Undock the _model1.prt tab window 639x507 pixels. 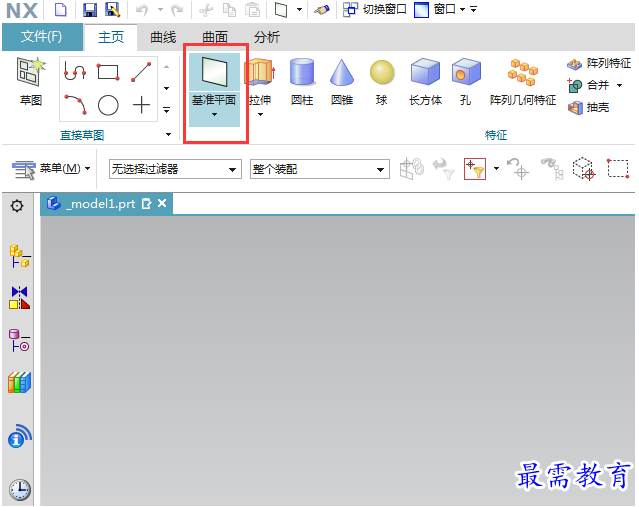146,203
